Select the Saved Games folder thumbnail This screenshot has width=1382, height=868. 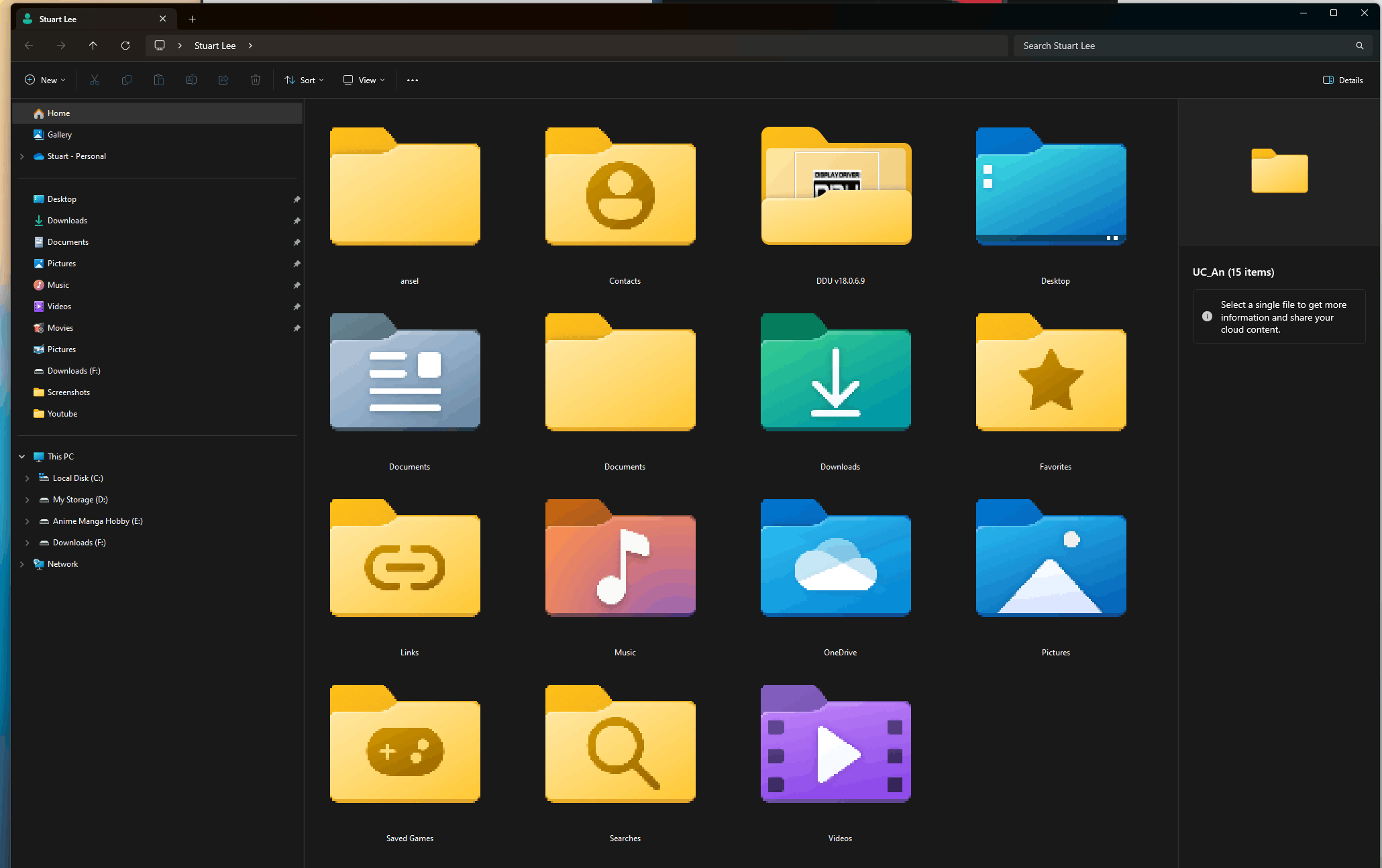click(405, 745)
